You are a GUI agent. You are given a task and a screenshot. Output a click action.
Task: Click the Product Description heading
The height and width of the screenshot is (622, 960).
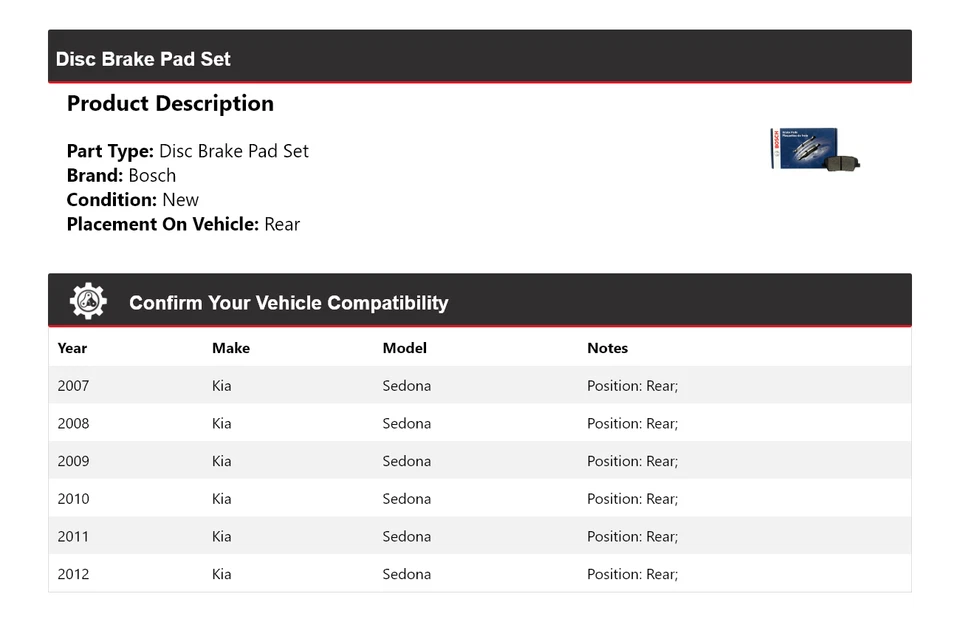170,104
